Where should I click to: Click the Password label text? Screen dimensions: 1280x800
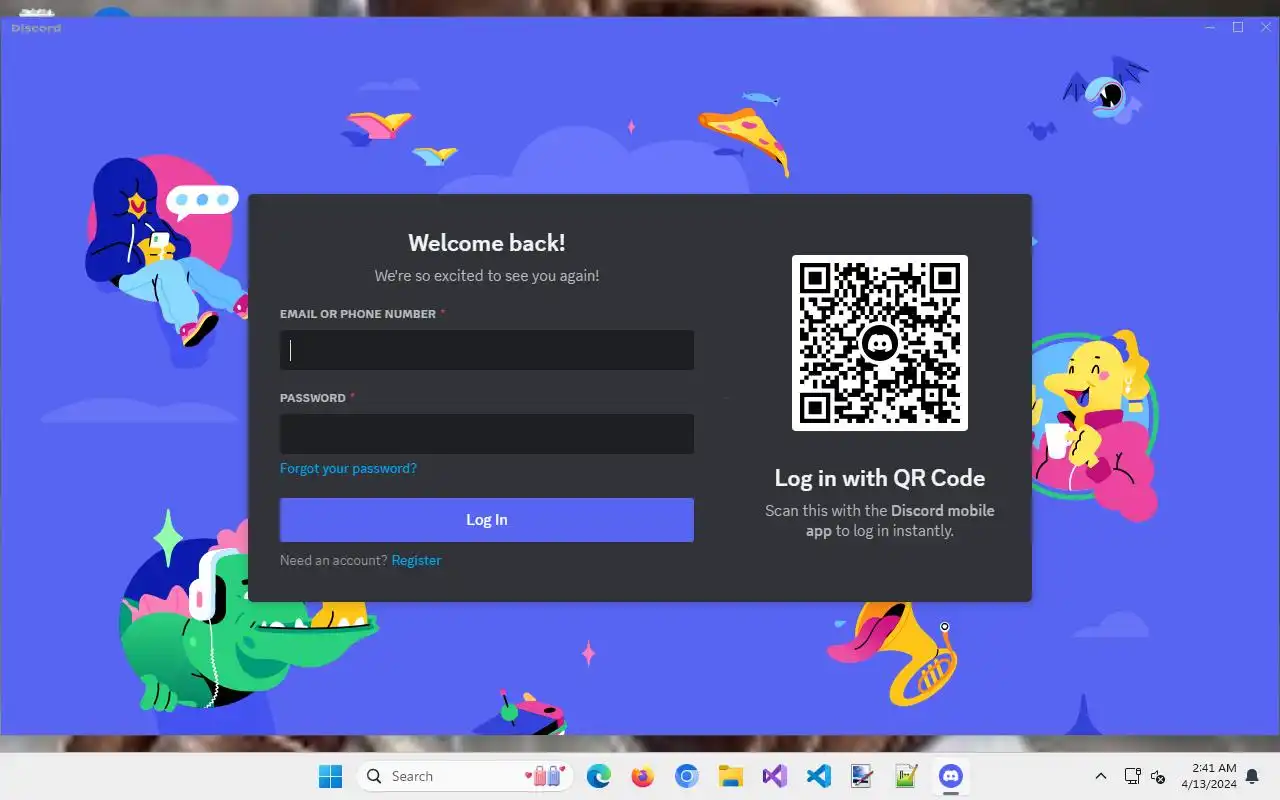pos(313,398)
